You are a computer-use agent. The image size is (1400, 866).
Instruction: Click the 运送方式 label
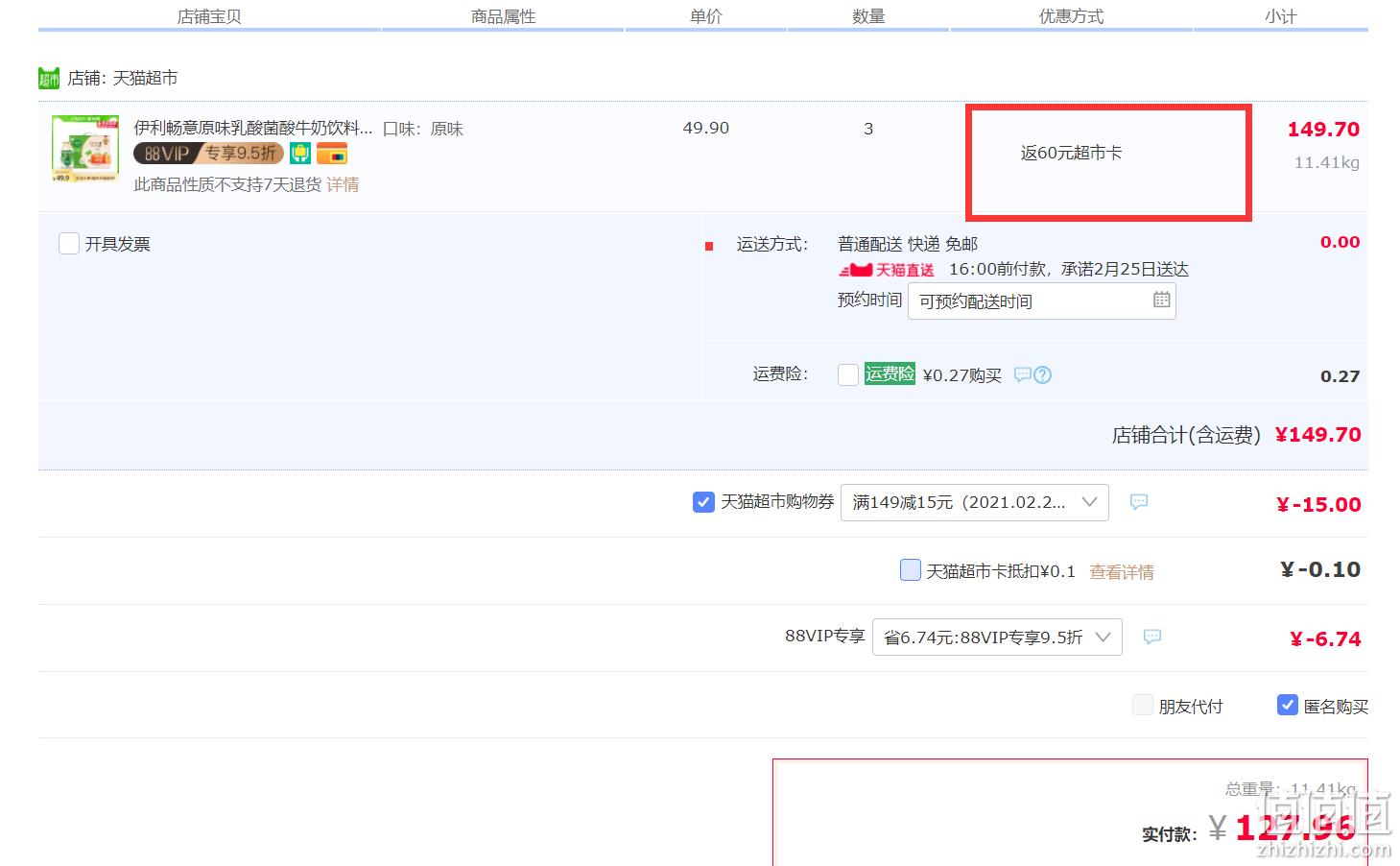[772, 244]
